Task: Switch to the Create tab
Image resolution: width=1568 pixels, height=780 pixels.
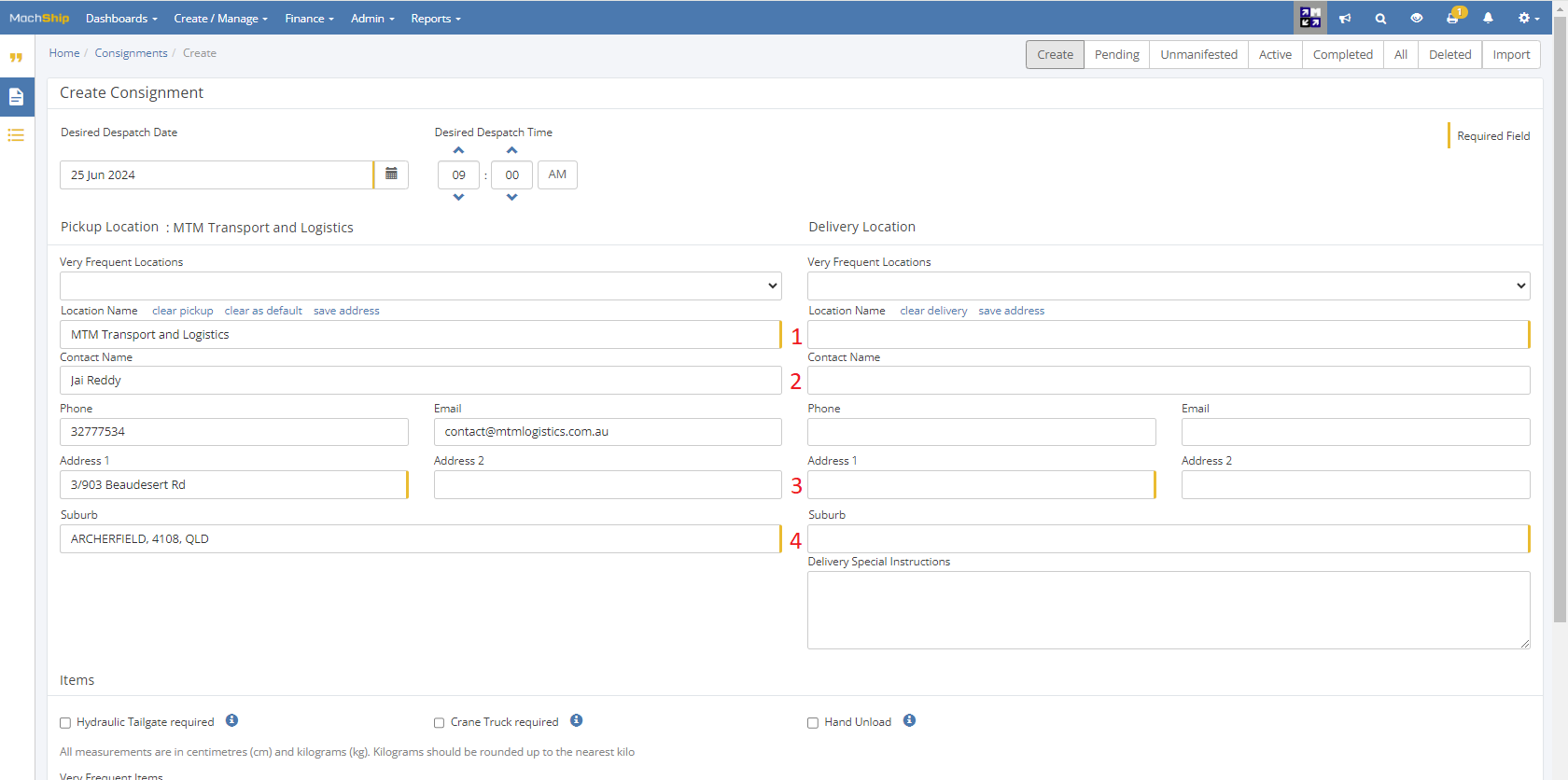Action: pos(1055,54)
